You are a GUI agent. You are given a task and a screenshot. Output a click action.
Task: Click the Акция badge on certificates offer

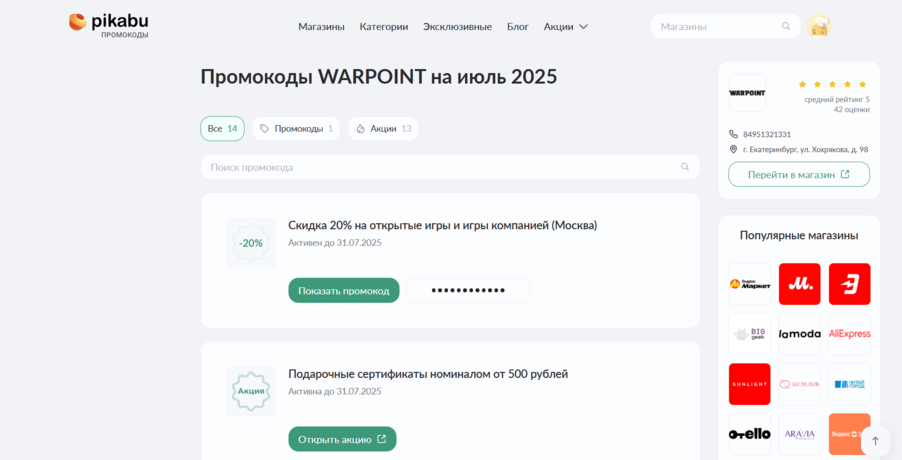(251, 391)
